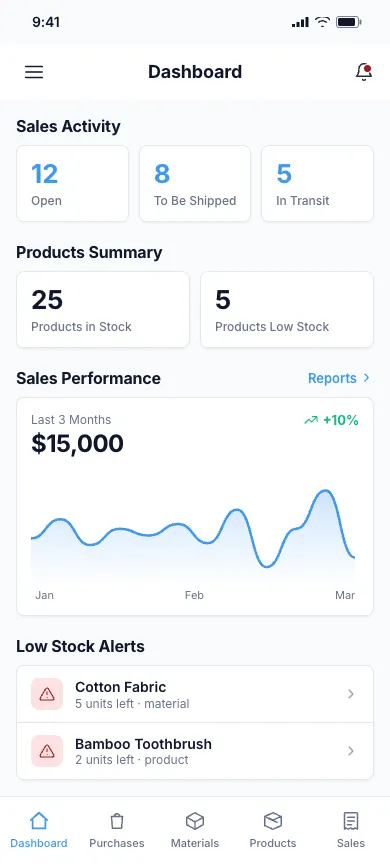Tap the green upward trend arrow icon
Image resolution: width=390 pixels, height=868 pixels.
(311, 421)
